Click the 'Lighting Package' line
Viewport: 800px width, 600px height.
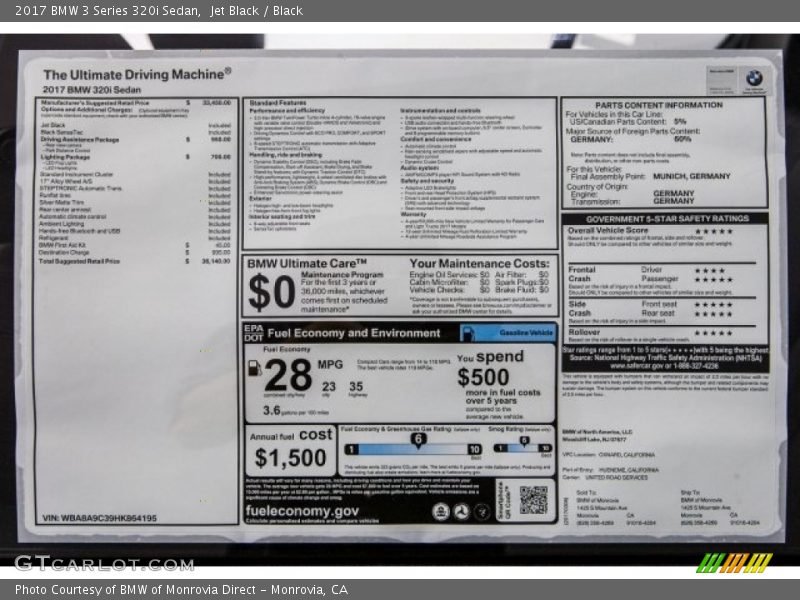point(136,157)
